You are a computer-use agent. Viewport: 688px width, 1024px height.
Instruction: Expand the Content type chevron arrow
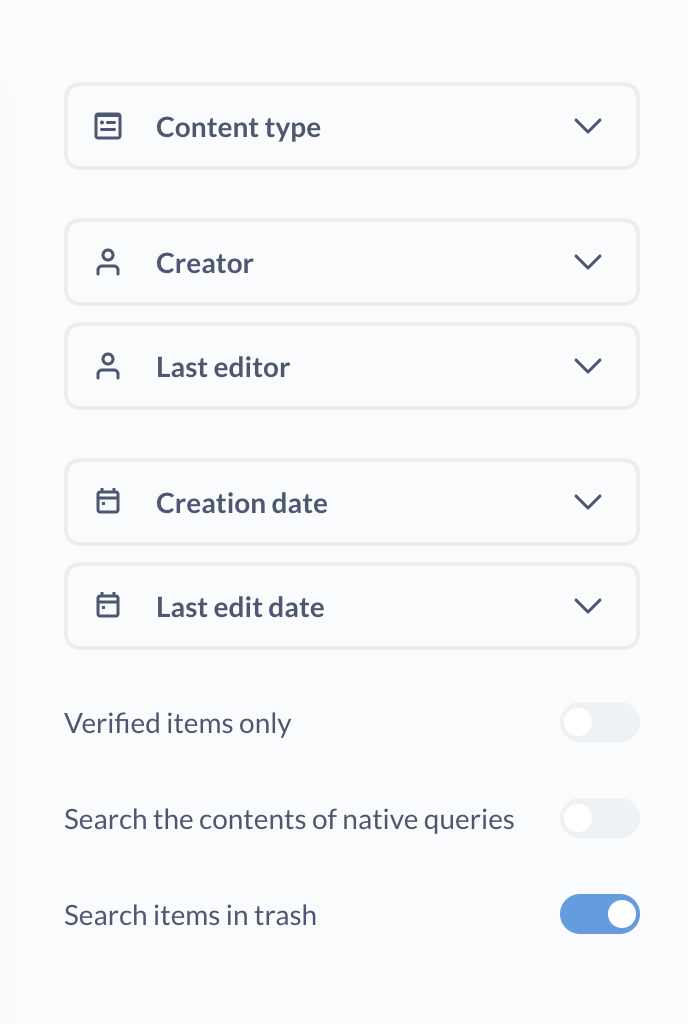[588, 126]
